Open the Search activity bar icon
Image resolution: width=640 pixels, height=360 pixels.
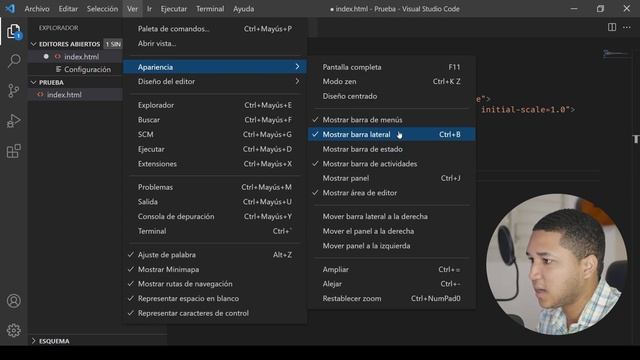[x=13, y=61]
